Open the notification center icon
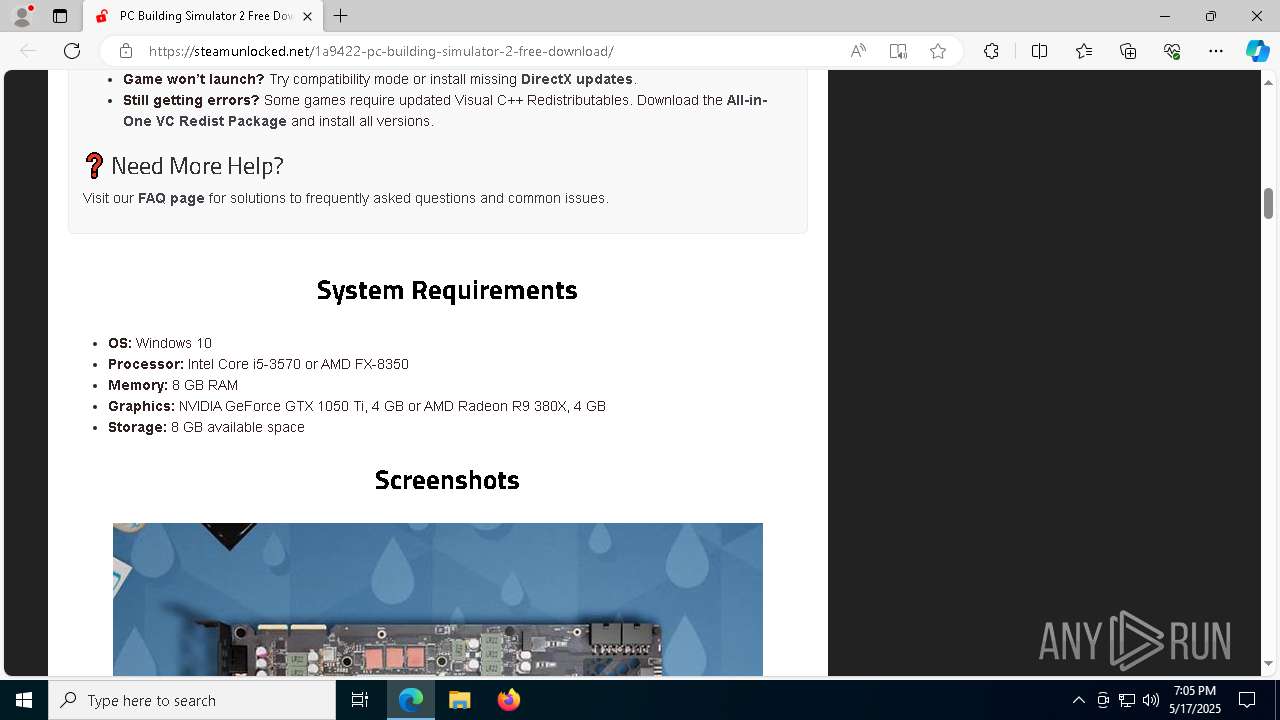Image resolution: width=1280 pixels, height=720 pixels. point(1247,700)
